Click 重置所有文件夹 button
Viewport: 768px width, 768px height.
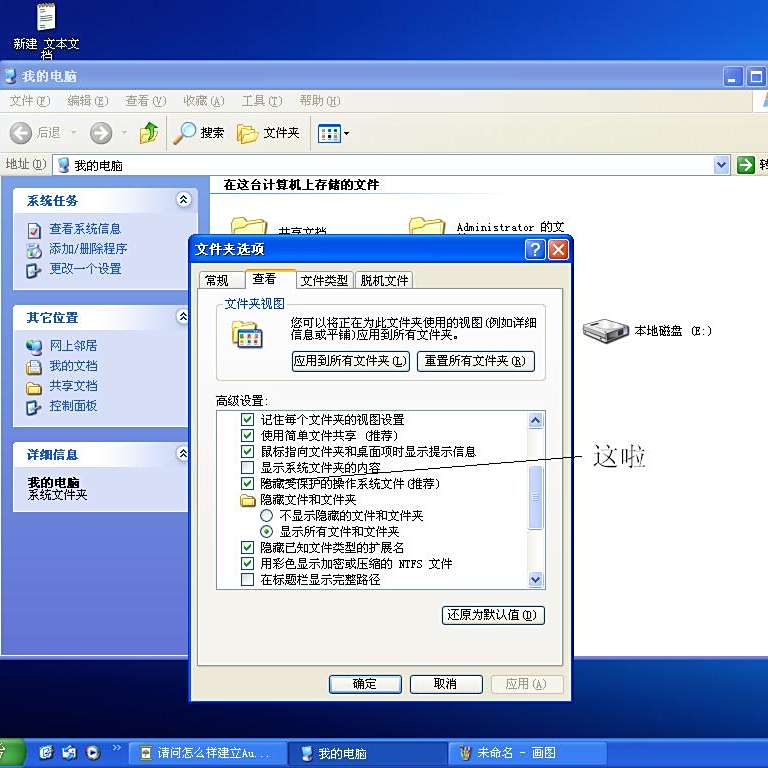(476, 361)
